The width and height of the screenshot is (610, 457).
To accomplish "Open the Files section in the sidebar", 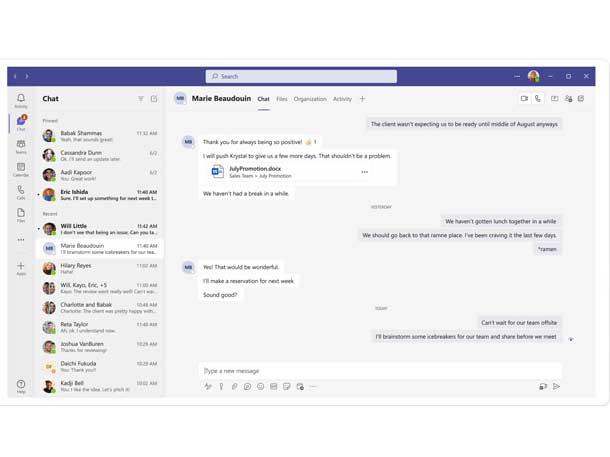I will (21, 215).
